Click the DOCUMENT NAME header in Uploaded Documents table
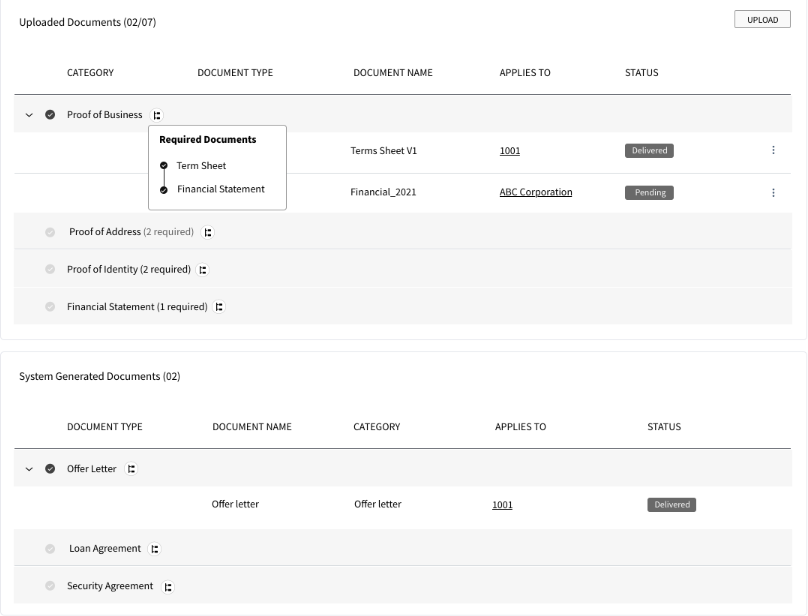The image size is (808, 616). click(393, 73)
